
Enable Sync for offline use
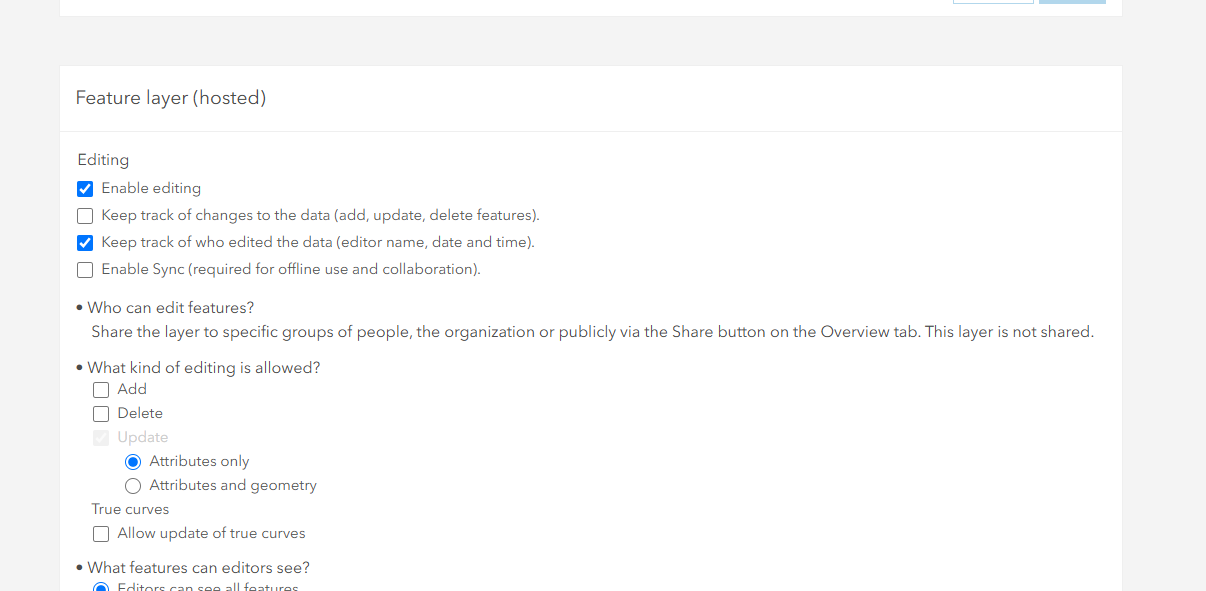pos(85,269)
